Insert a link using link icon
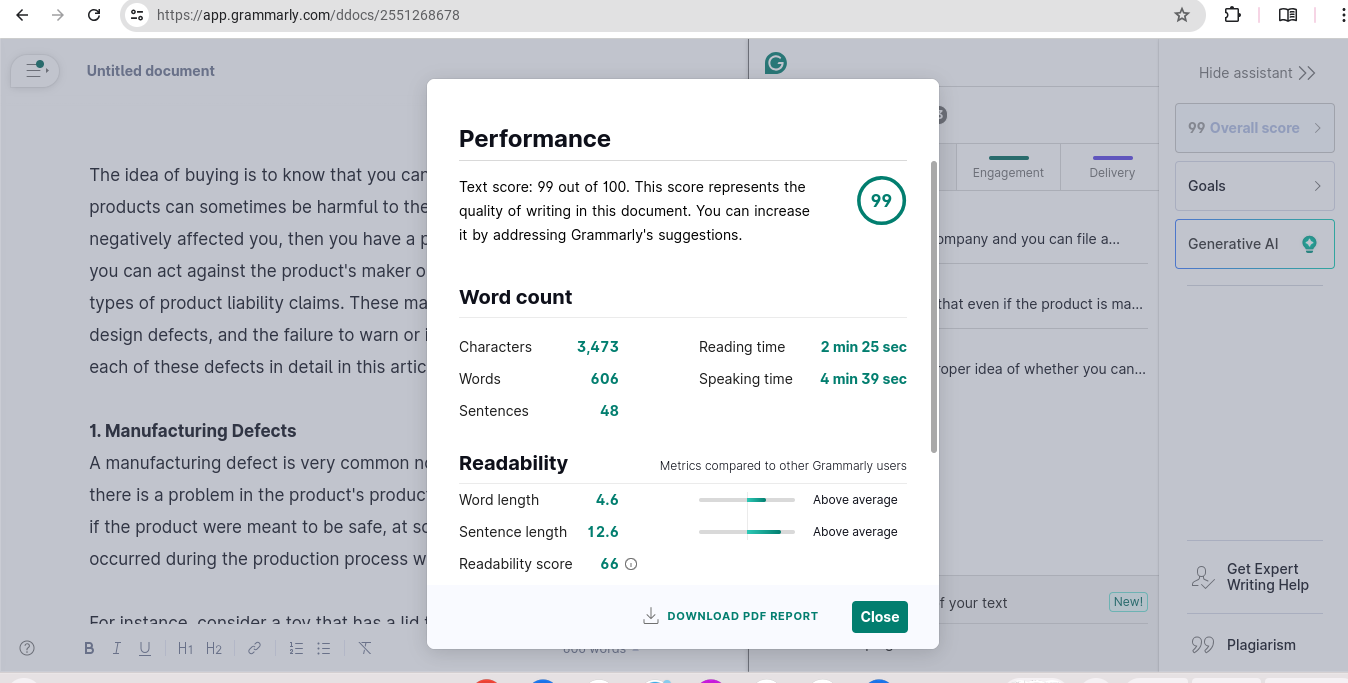 [x=254, y=648]
